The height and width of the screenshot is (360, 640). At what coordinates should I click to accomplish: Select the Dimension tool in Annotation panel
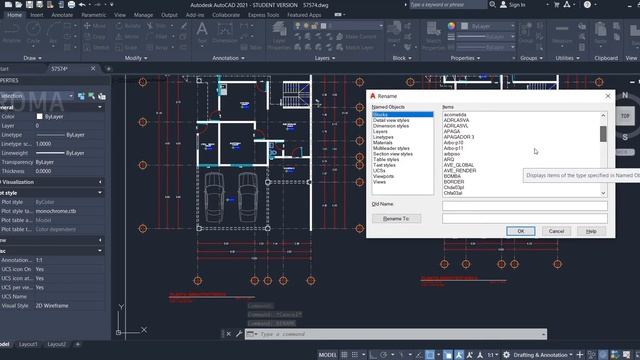[225, 33]
